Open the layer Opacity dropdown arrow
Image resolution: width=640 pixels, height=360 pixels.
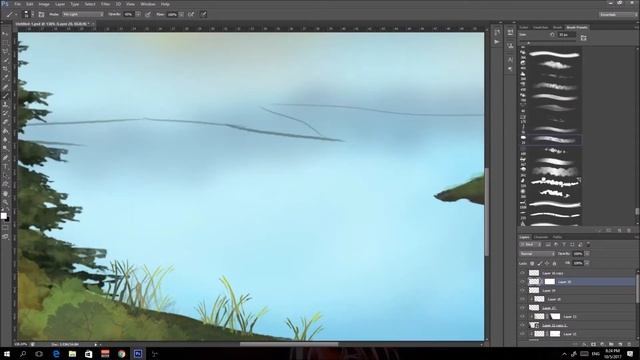point(587,254)
